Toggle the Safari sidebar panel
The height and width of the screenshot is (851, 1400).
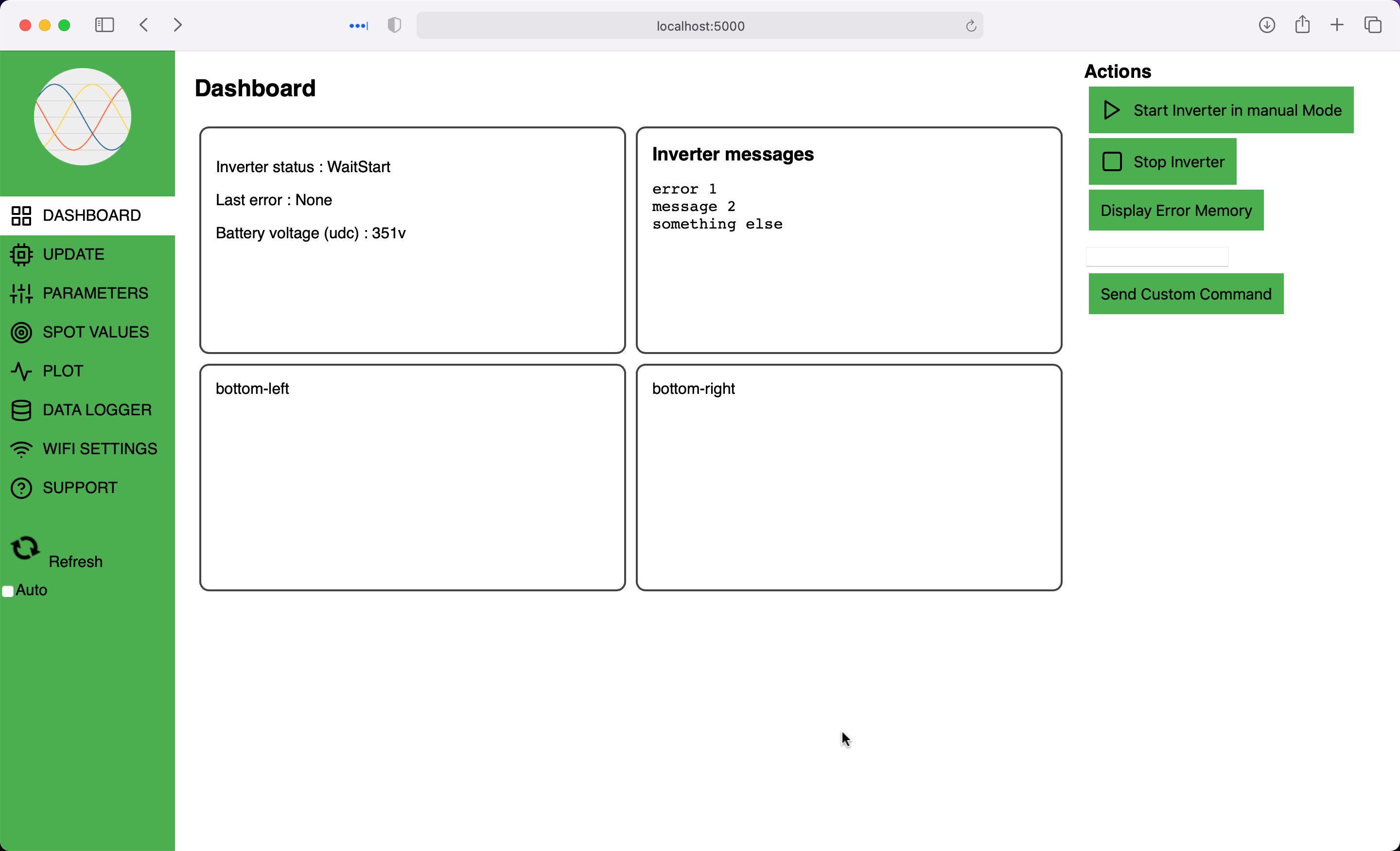(105, 25)
